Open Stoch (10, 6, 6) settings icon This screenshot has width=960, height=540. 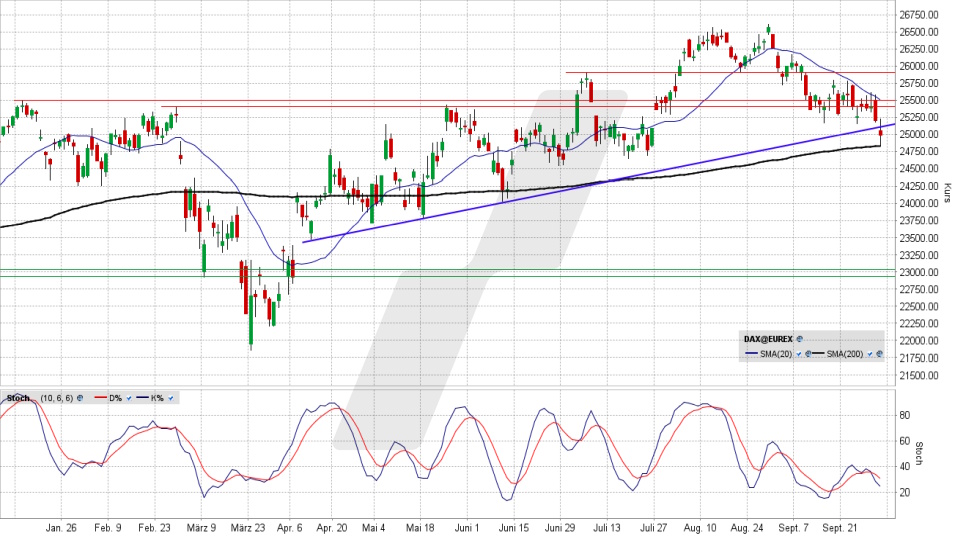[x=80, y=398]
